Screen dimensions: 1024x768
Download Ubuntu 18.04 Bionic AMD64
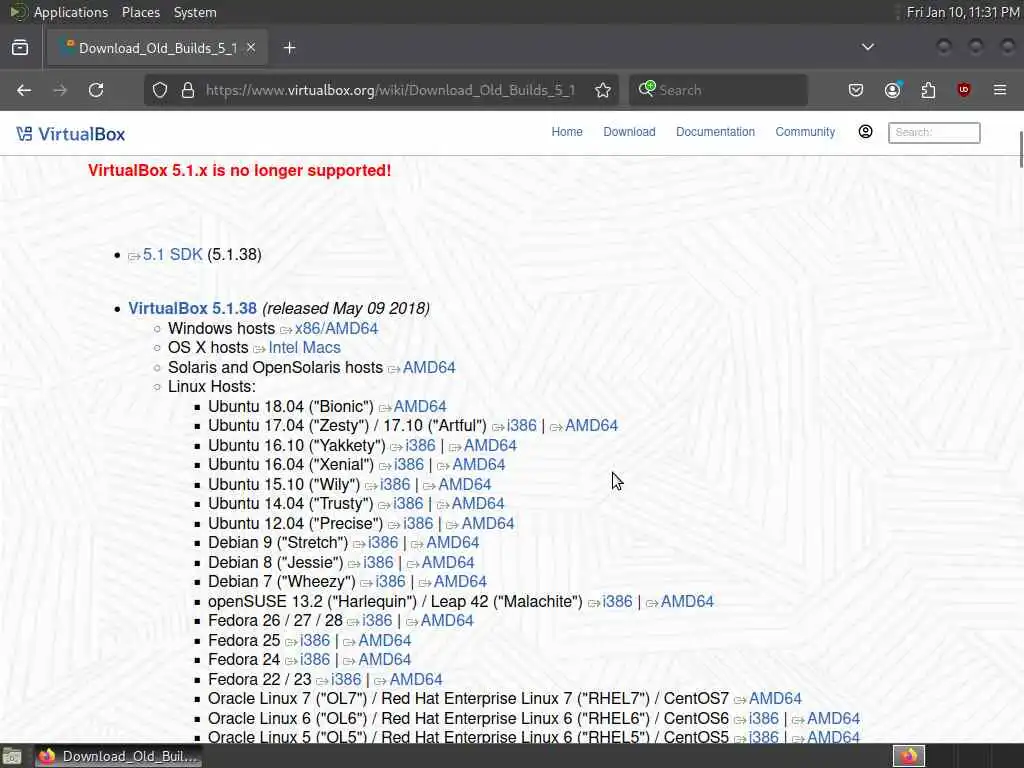420,406
